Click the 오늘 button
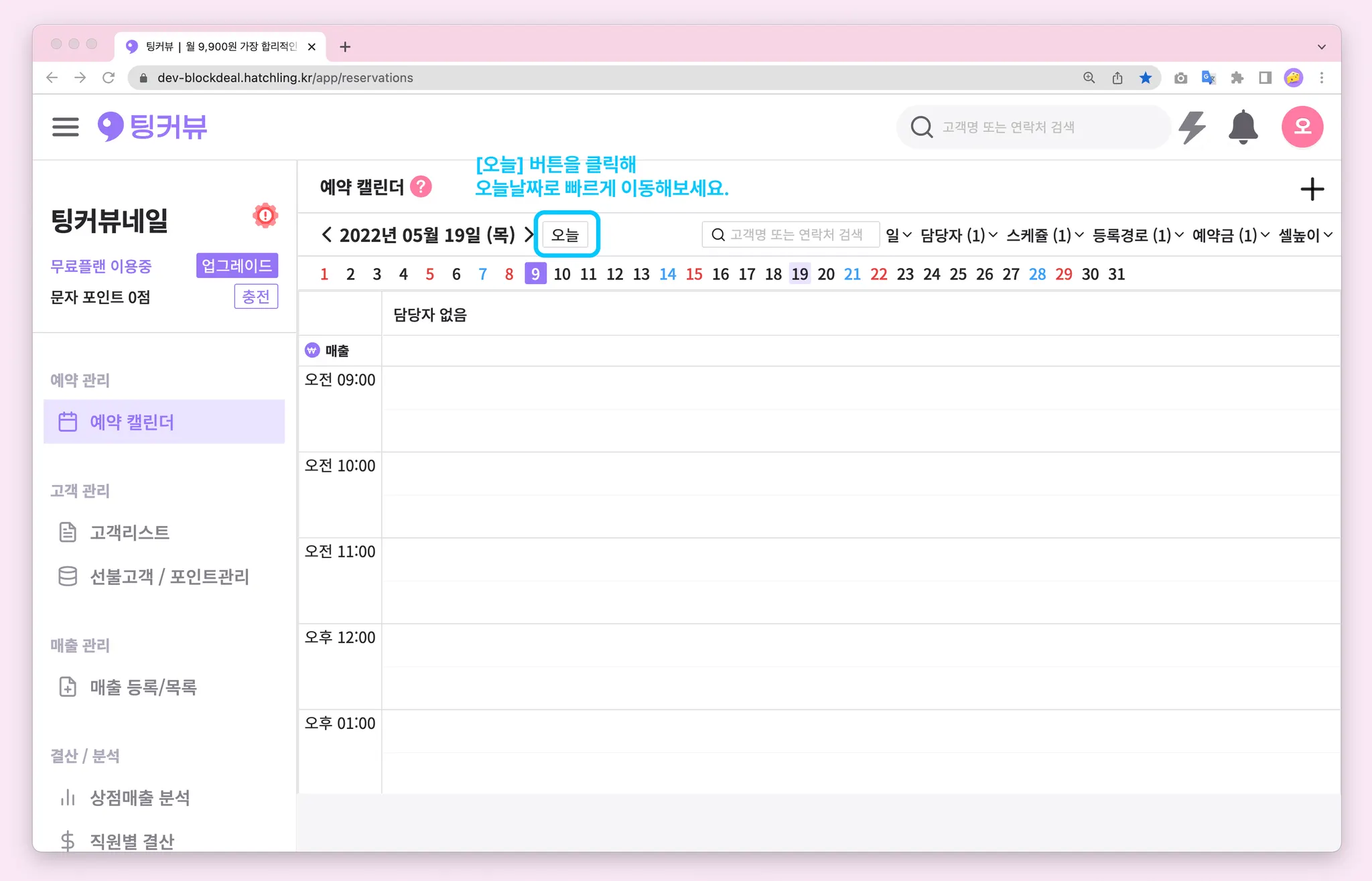Viewport: 1372px width, 881px height. pyautogui.click(x=565, y=235)
